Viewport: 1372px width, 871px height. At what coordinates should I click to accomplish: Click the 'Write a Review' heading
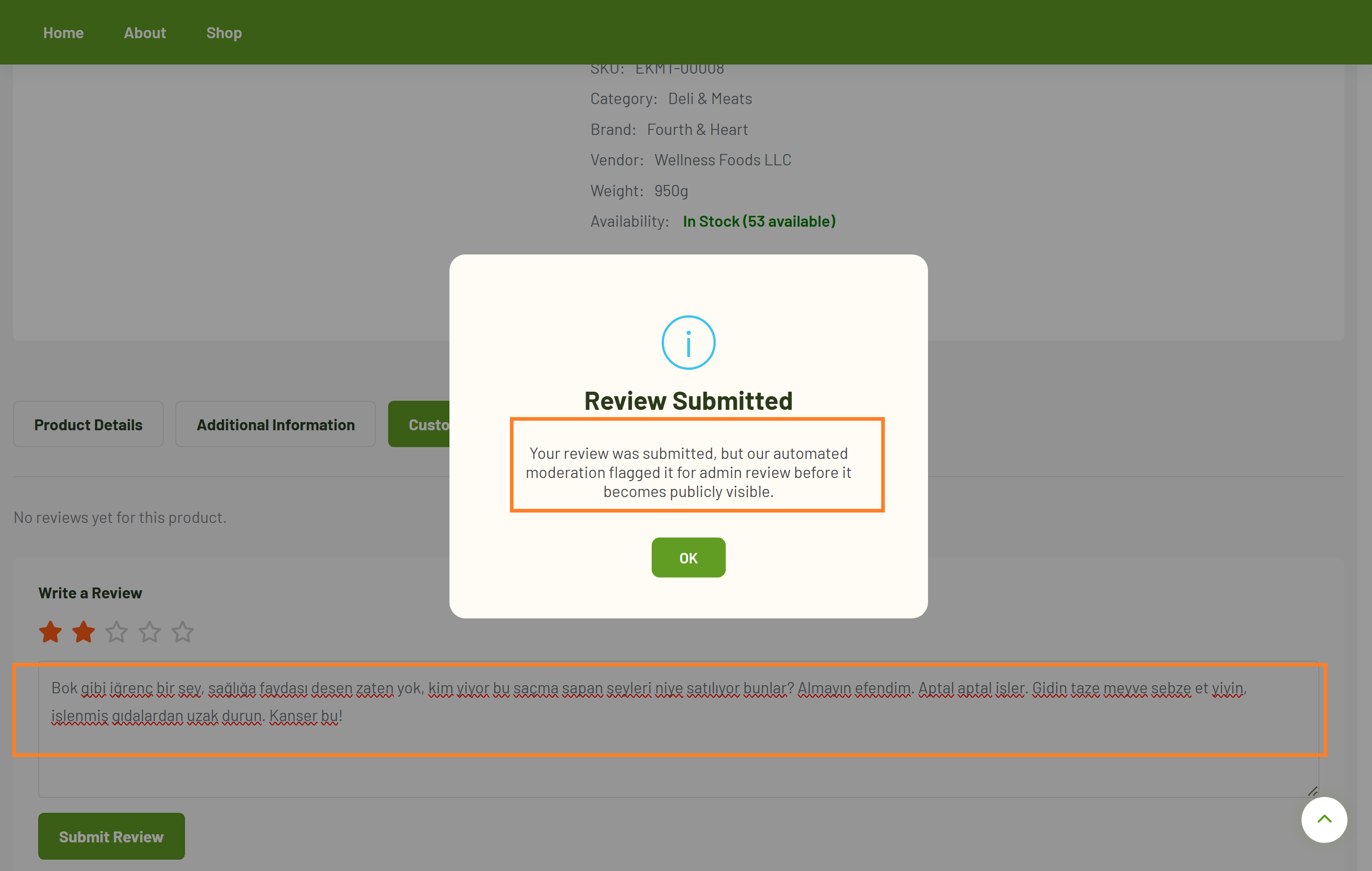tap(90, 593)
